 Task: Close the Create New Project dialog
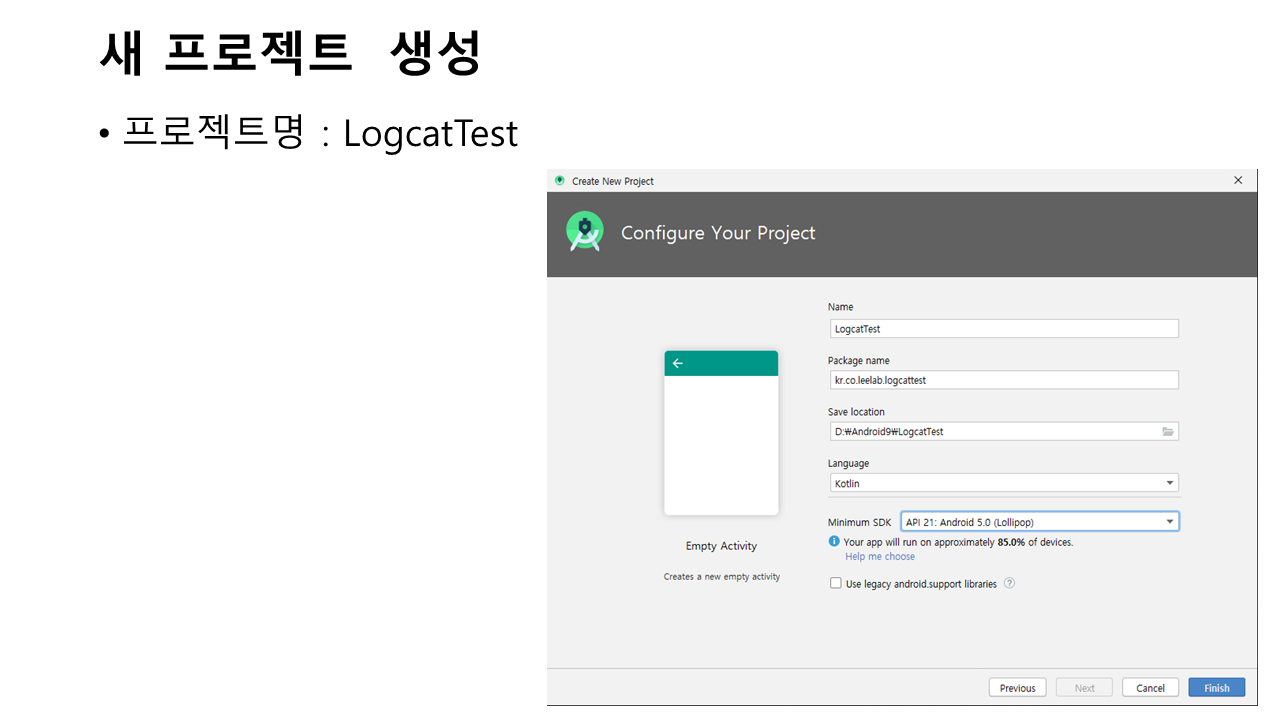coord(1238,181)
